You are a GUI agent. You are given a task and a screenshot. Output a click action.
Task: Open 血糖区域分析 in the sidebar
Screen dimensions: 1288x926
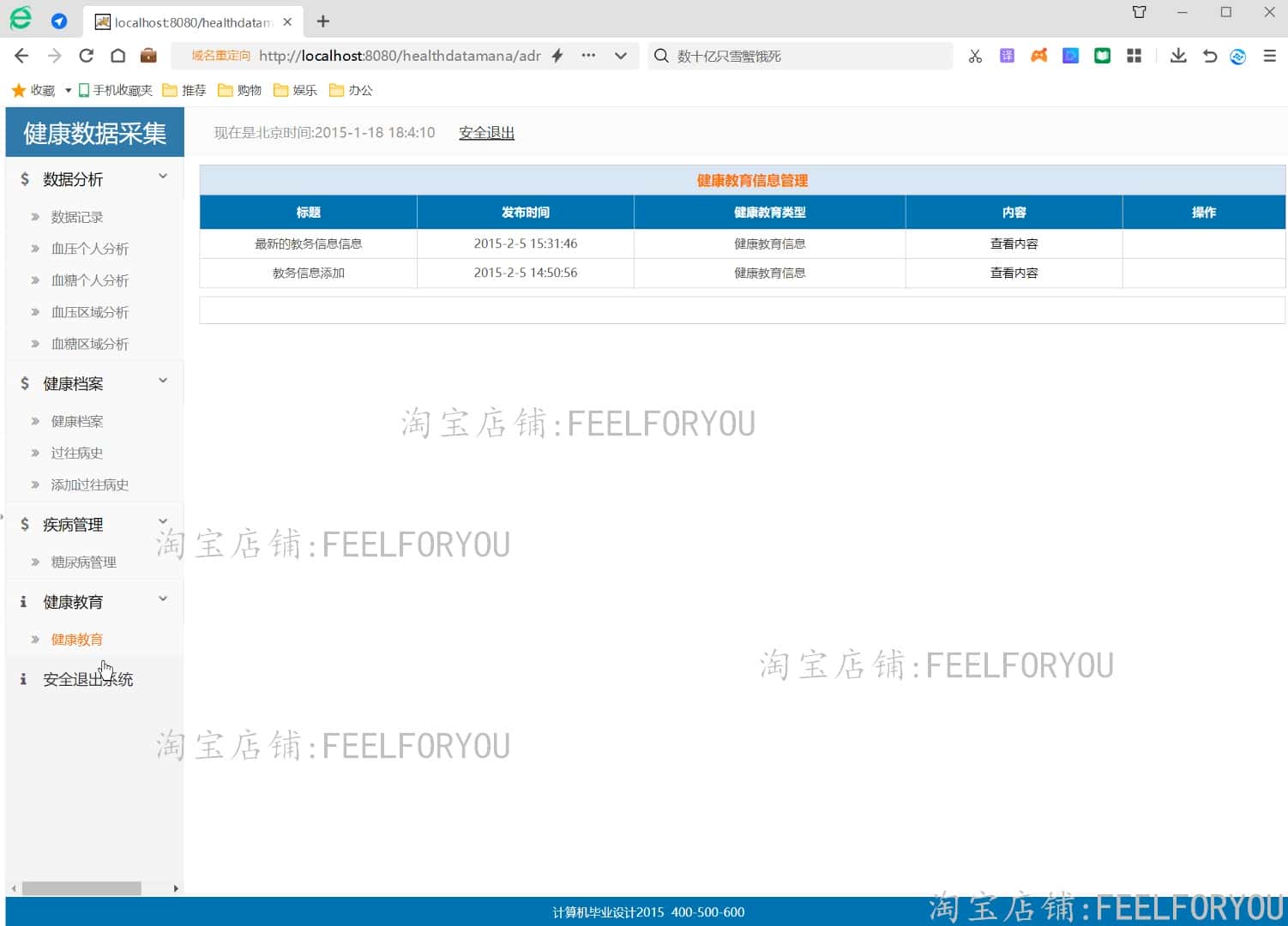pos(90,344)
